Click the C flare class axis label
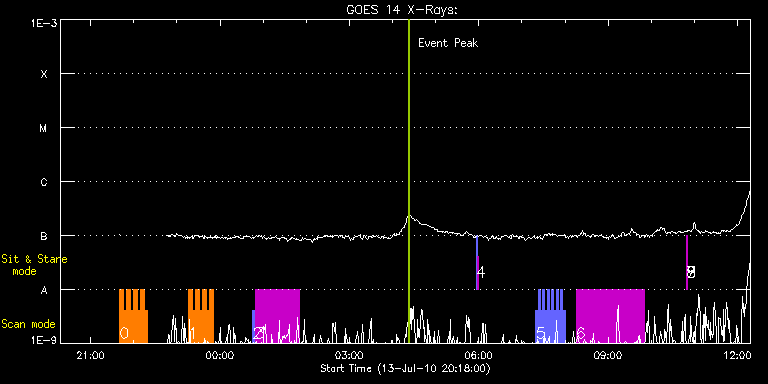This screenshot has width=768, height=384. pyautogui.click(x=44, y=182)
